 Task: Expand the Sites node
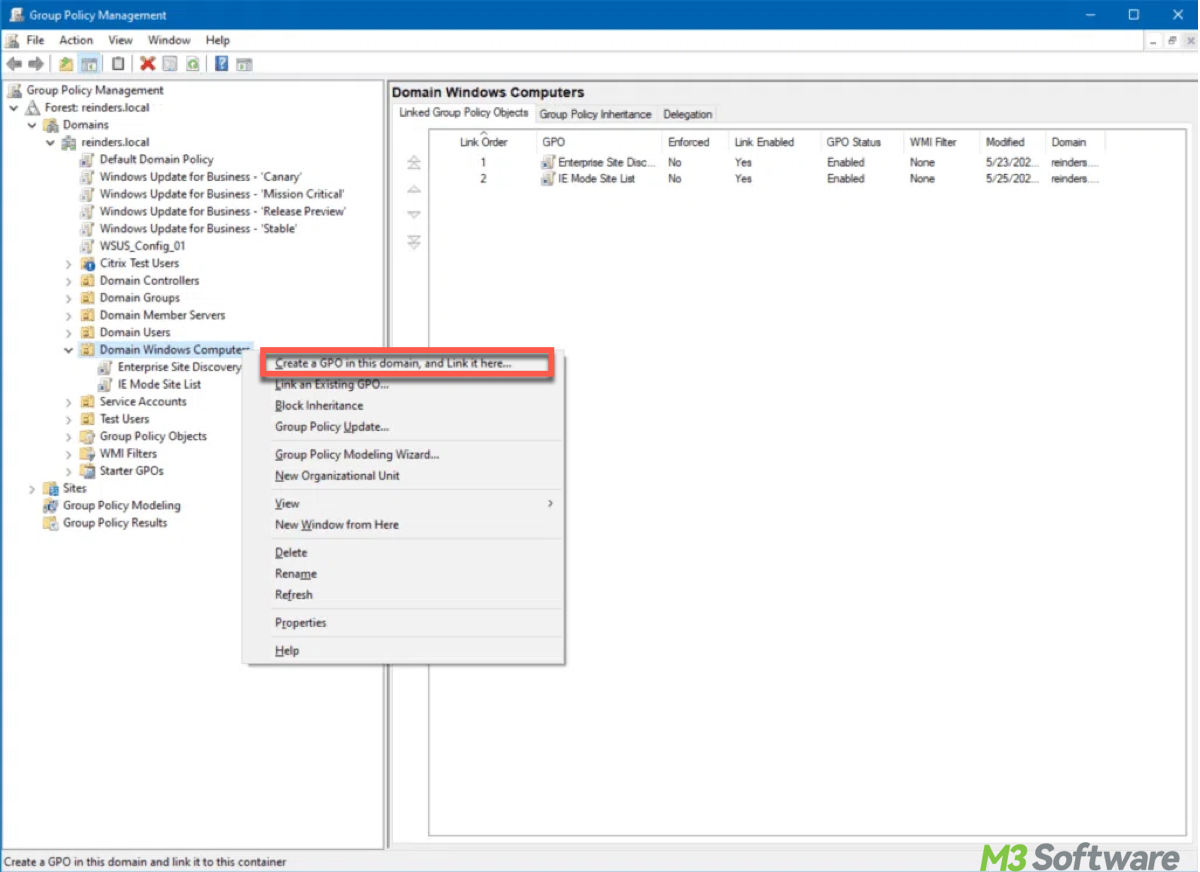pyautogui.click(x=32, y=489)
